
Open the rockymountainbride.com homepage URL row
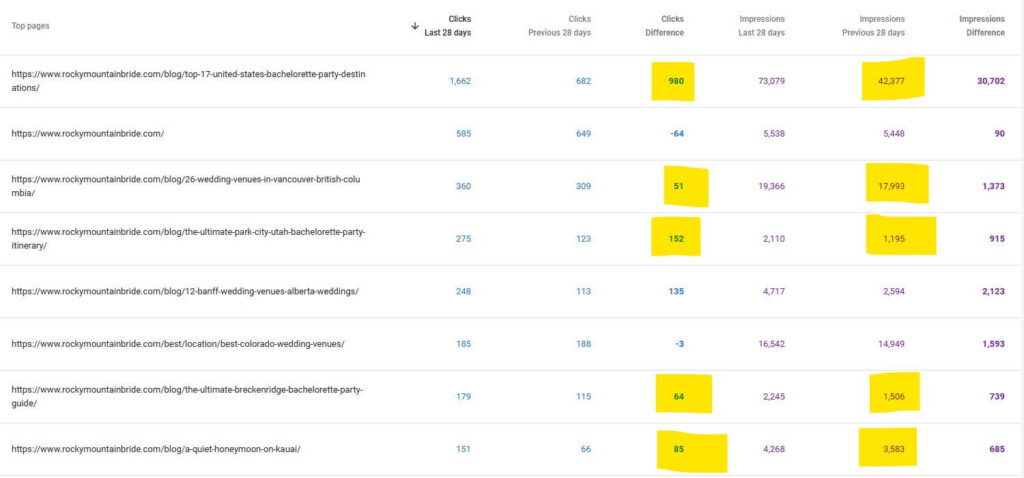pos(88,134)
